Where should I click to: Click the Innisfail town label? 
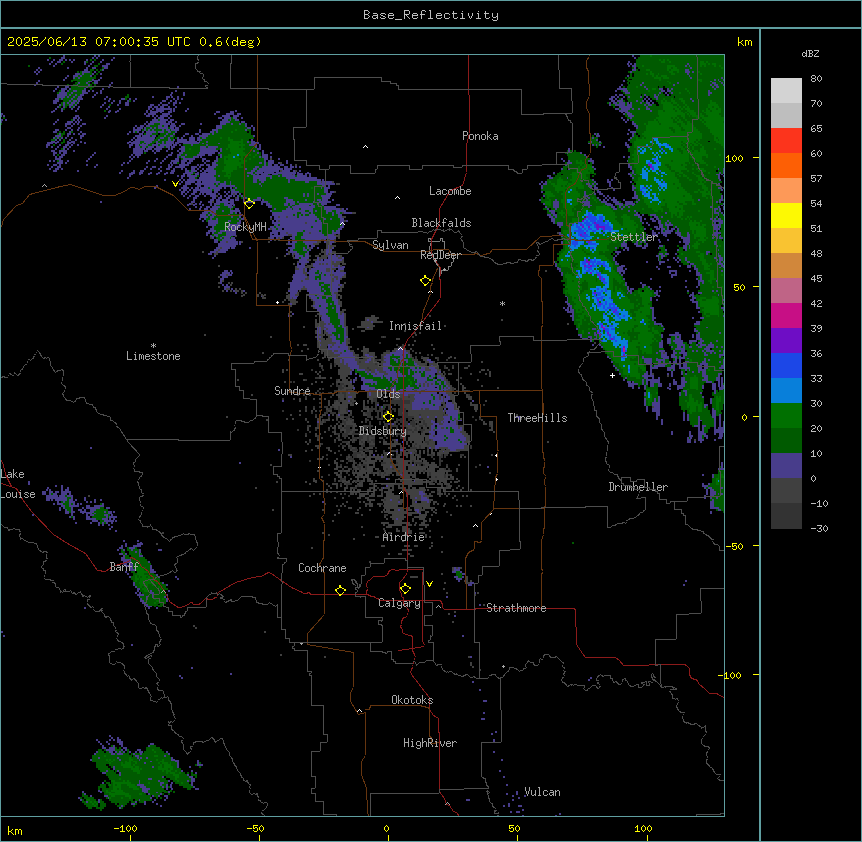(415, 326)
